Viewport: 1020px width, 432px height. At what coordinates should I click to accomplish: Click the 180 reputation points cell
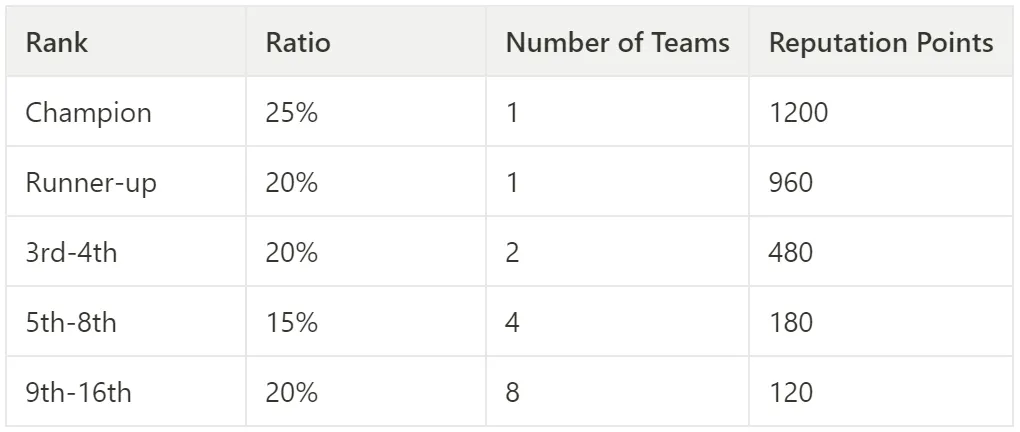point(881,321)
